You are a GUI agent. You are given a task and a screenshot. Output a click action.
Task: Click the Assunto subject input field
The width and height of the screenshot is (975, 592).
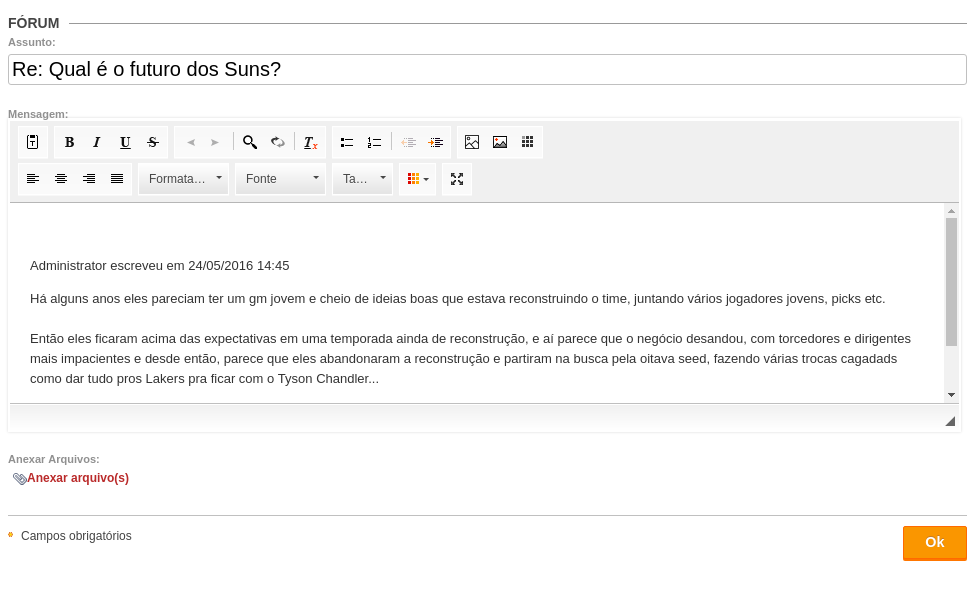487,70
